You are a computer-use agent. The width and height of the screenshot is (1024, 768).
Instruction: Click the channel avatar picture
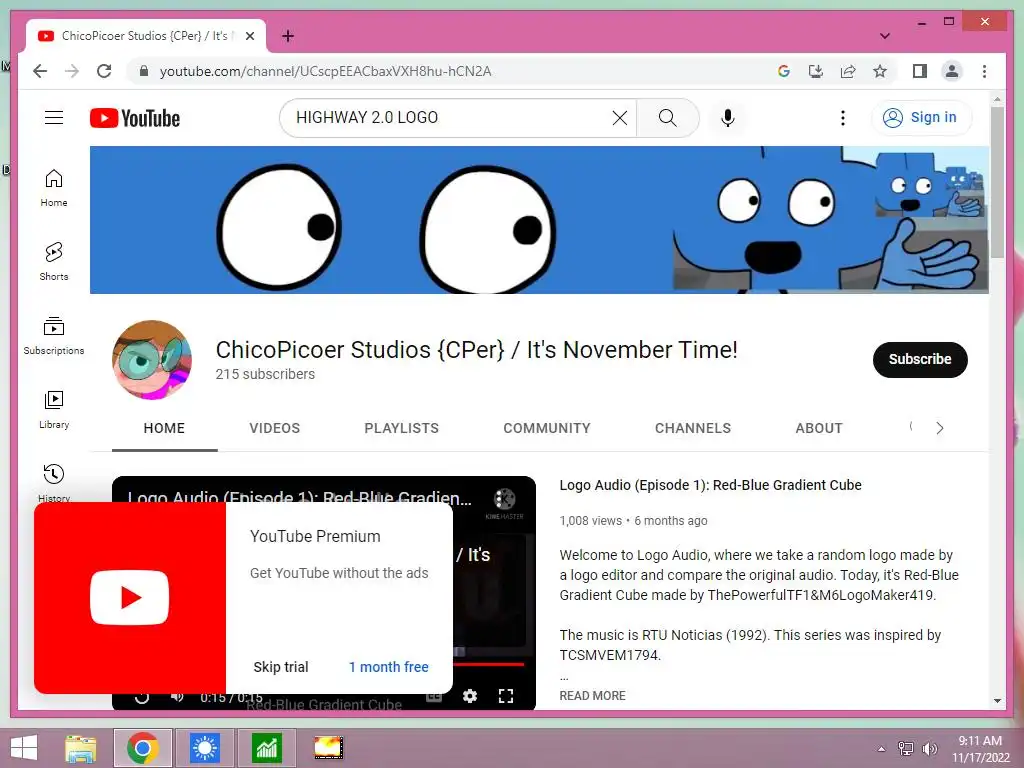152,360
